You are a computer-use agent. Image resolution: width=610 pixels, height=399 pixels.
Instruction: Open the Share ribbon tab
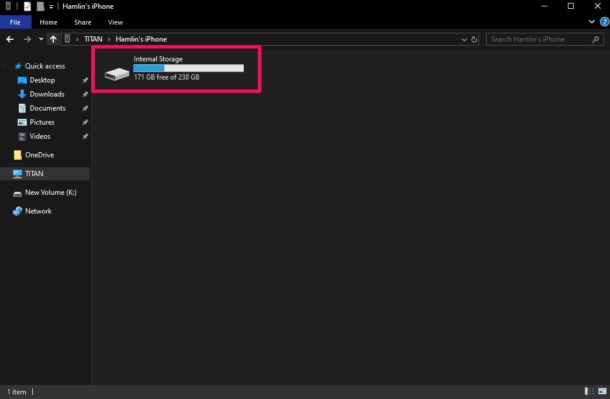click(x=82, y=22)
